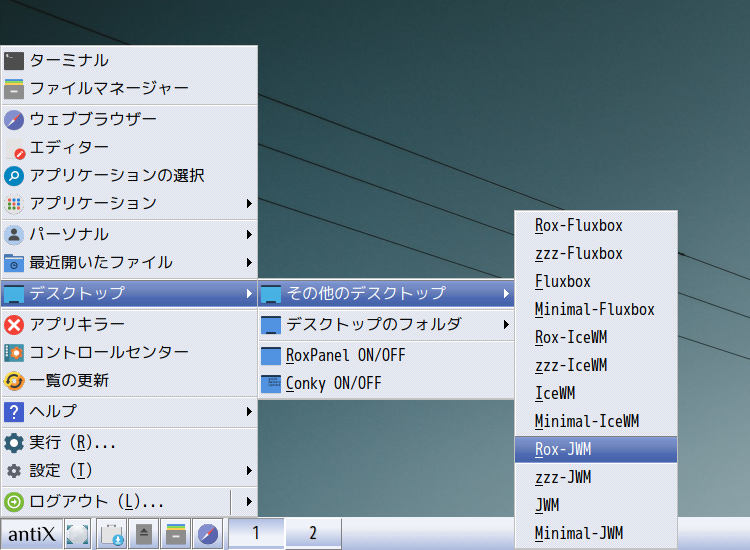The image size is (750, 550).
Task: Click the その他のデスクトップ monitor icon
Action: 271,294
